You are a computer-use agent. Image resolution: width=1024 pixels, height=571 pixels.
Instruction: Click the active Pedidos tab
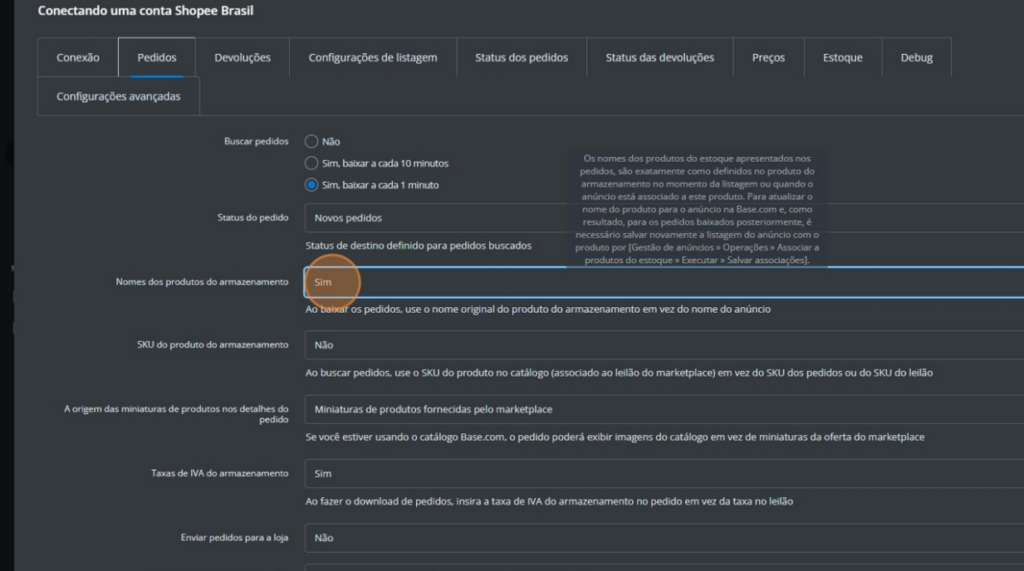tap(157, 58)
